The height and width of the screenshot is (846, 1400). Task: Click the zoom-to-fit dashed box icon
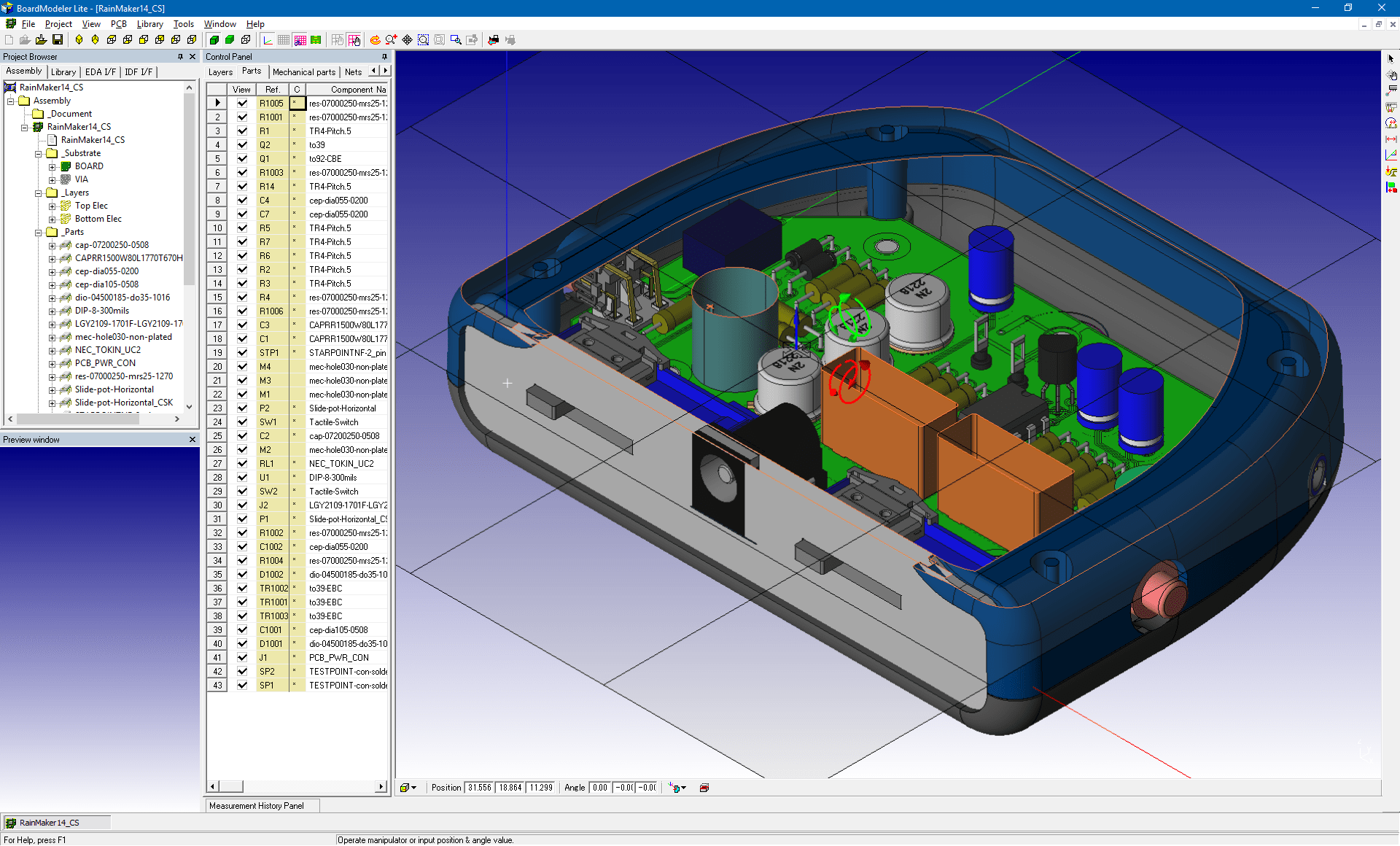point(423,40)
